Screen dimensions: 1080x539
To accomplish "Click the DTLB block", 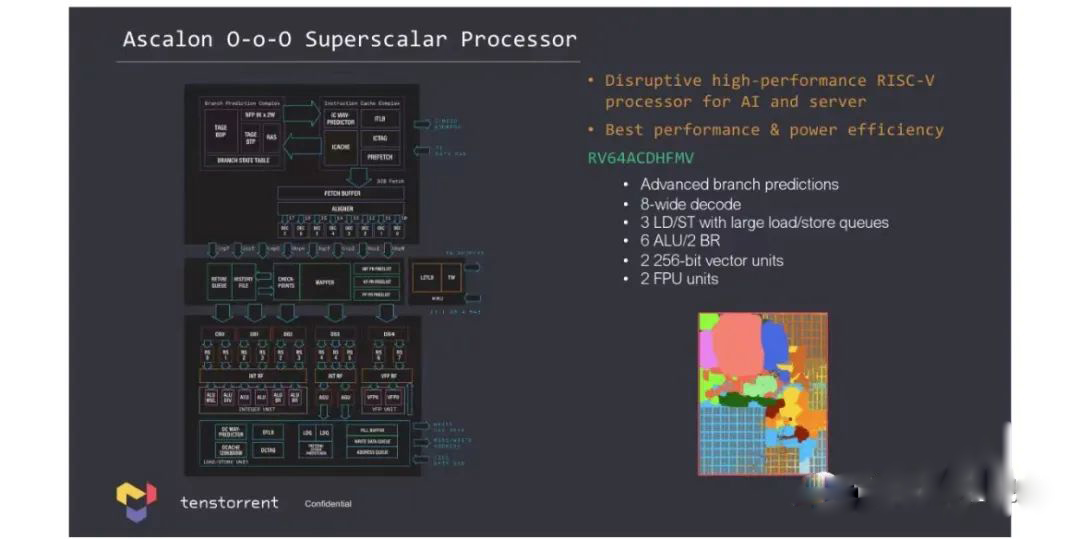I will click(x=268, y=432).
